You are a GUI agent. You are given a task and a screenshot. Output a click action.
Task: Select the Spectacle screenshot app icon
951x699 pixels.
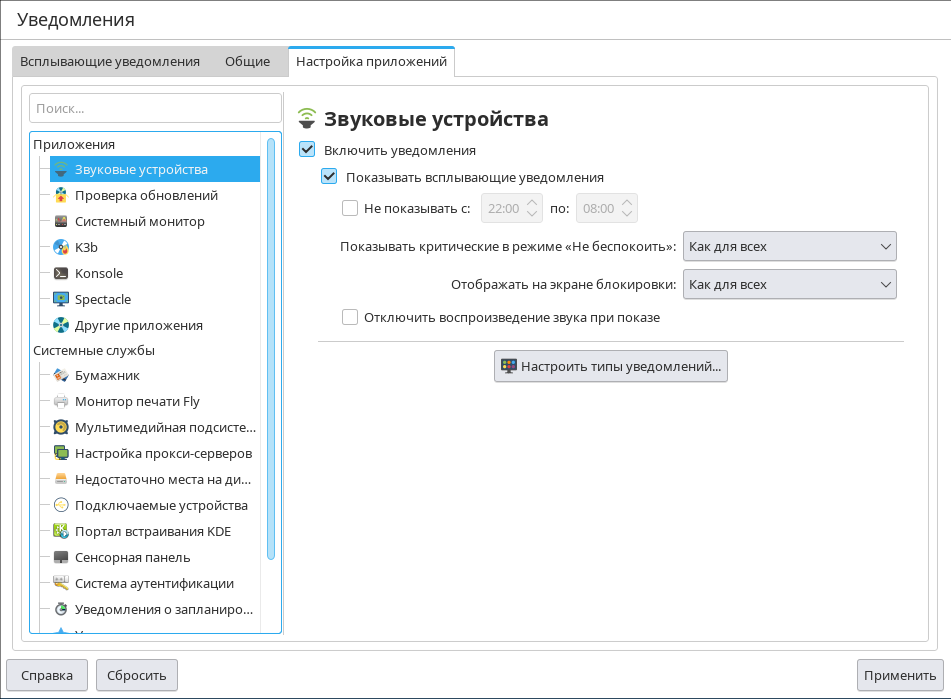[x=61, y=299]
